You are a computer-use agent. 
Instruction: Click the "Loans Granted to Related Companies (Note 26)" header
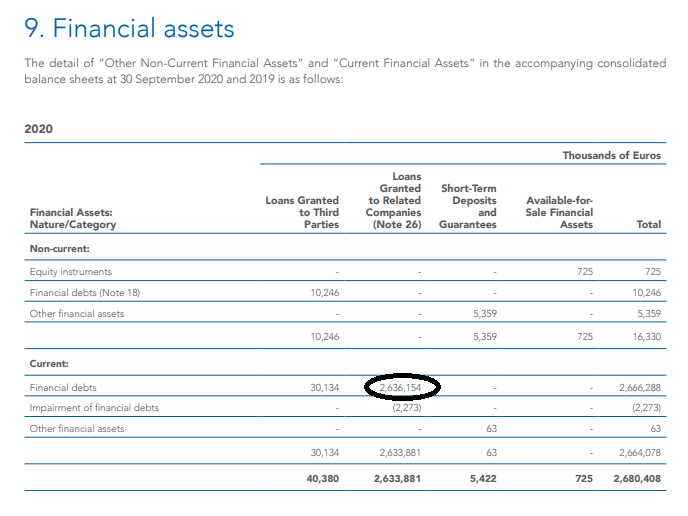[x=394, y=201]
